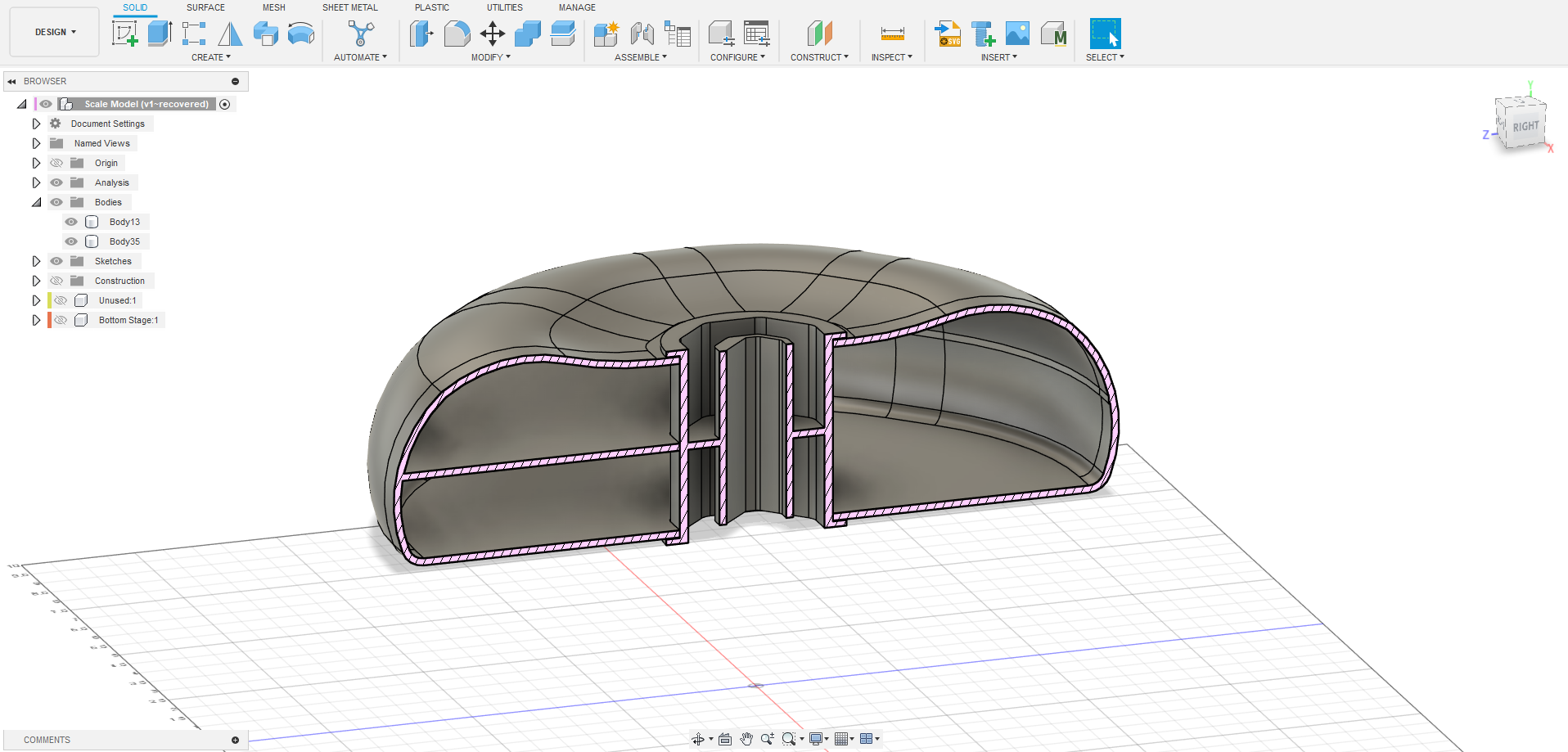Image resolution: width=1568 pixels, height=752 pixels.
Task: Switch to the SHEET METAL tab
Action: pos(350,7)
